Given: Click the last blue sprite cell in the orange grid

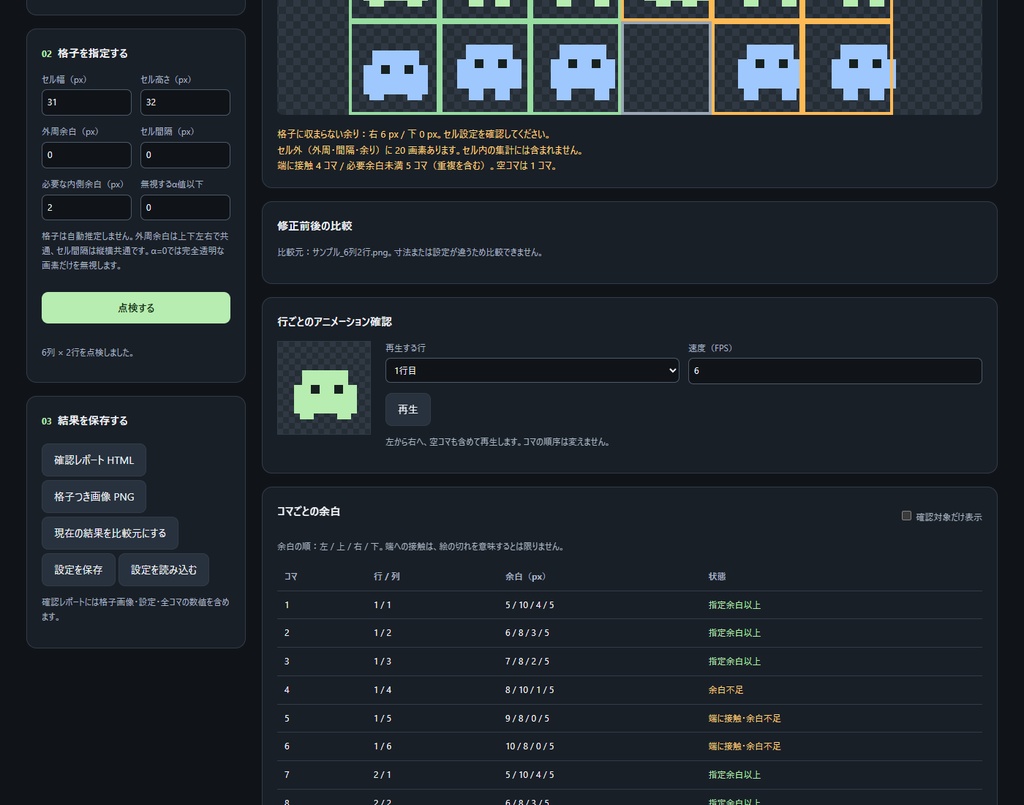Looking at the screenshot, I should coord(848,68).
